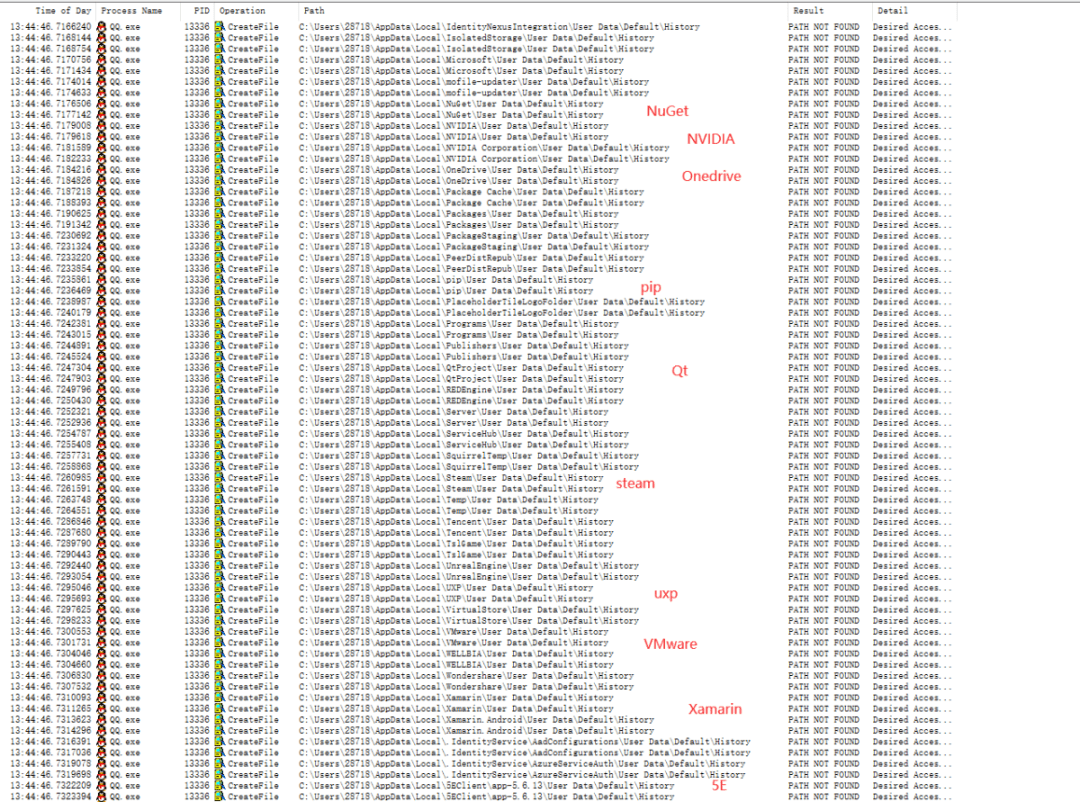1080x802 pixels.
Task: Click CreateFile icon in the 13:44:46.7252321 Server row
Action: 220,412
